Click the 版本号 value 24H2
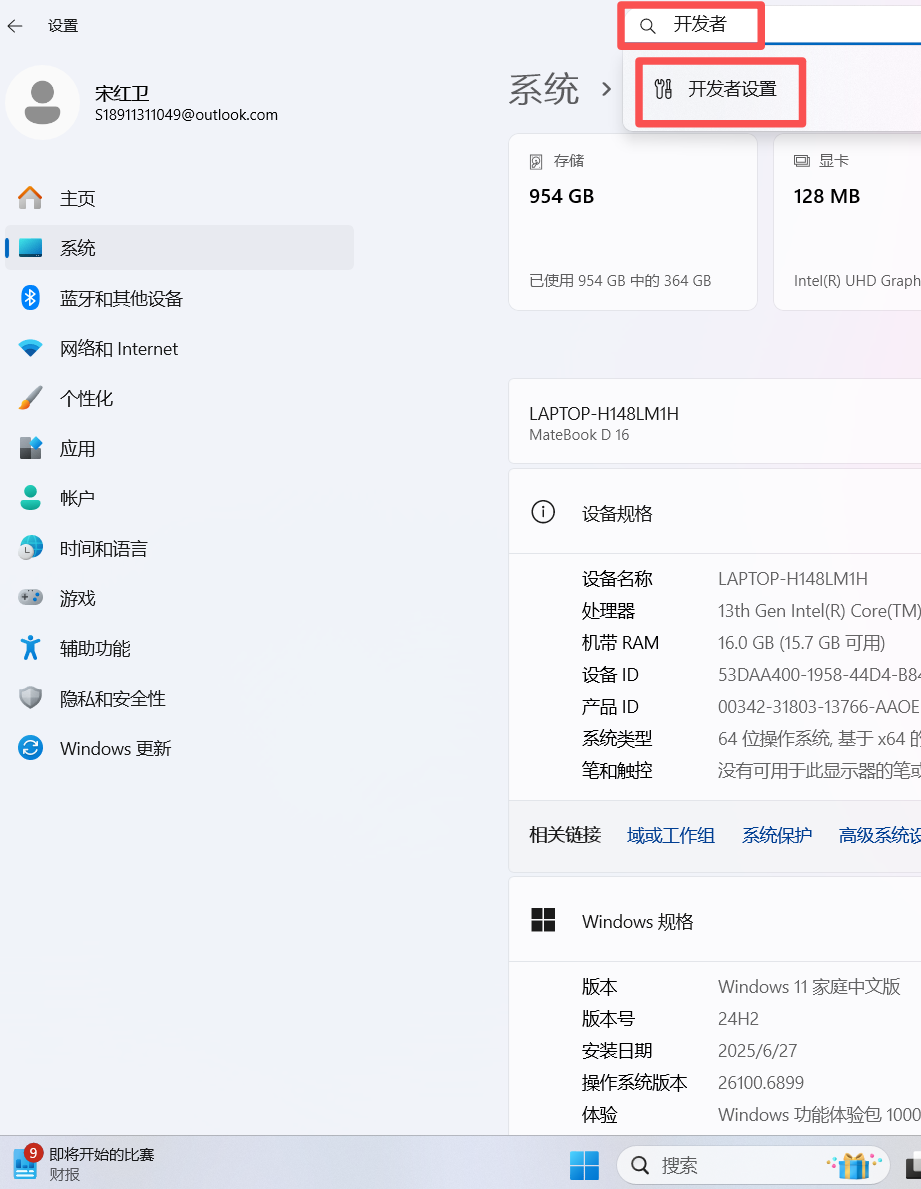 click(738, 1018)
